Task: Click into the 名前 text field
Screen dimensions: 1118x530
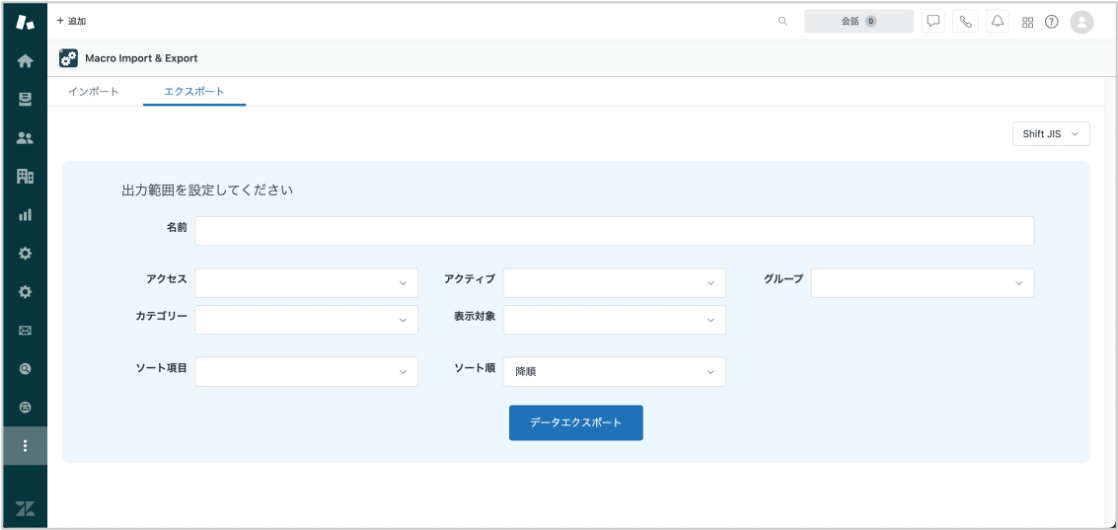Action: pyautogui.click(x=615, y=231)
